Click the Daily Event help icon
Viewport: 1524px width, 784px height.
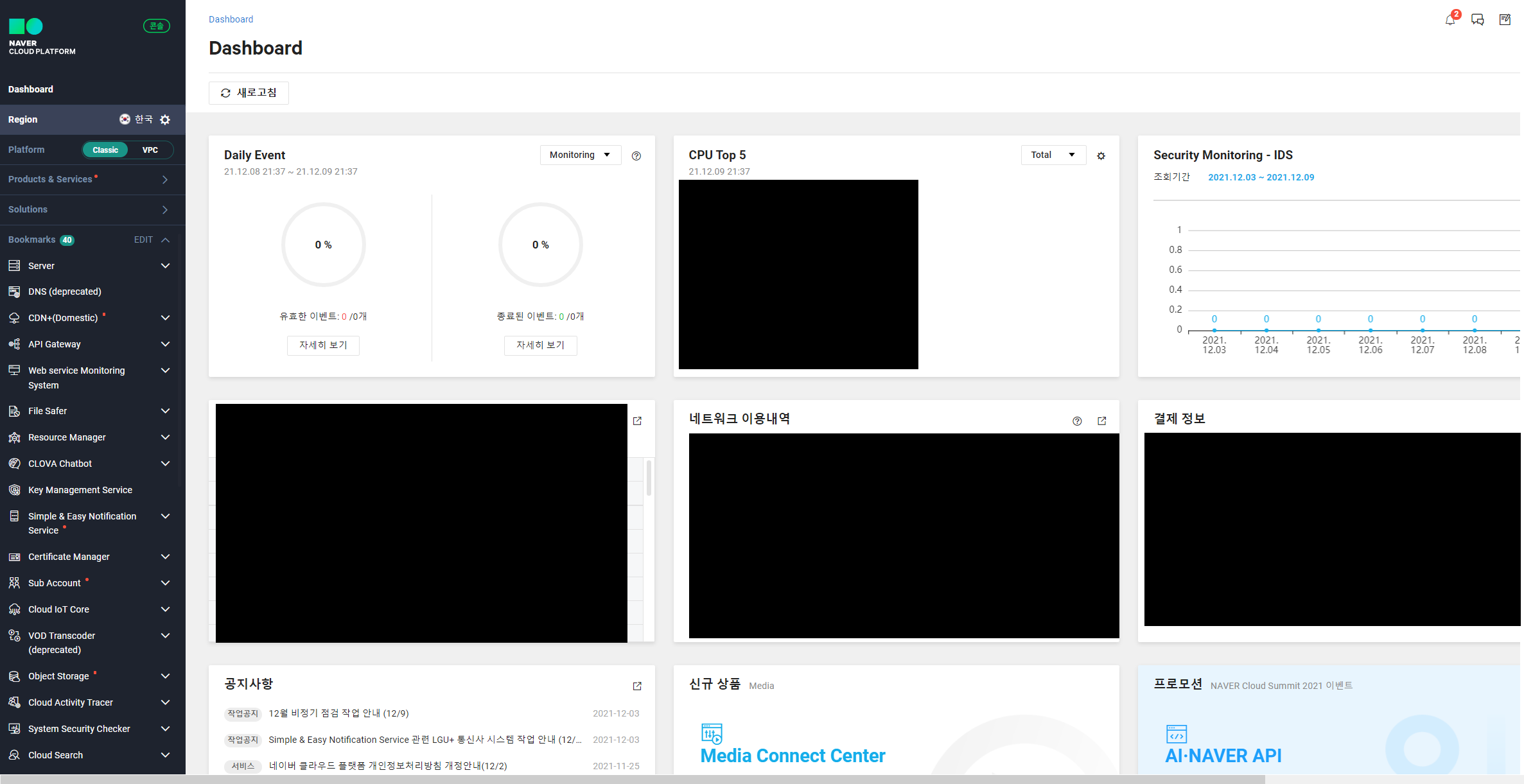click(x=636, y=156)
